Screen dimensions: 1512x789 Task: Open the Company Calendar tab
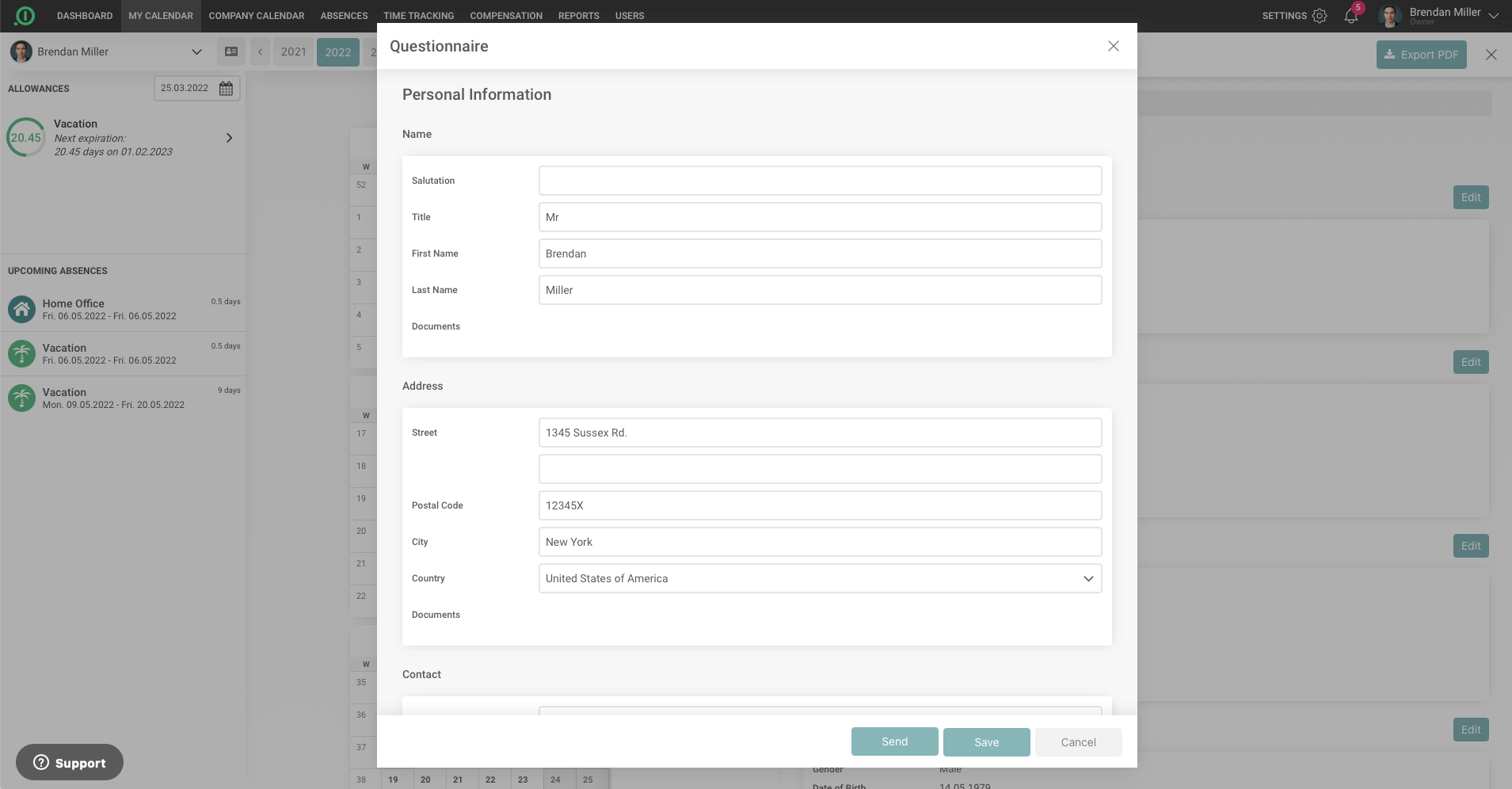(x=257, y=16)
